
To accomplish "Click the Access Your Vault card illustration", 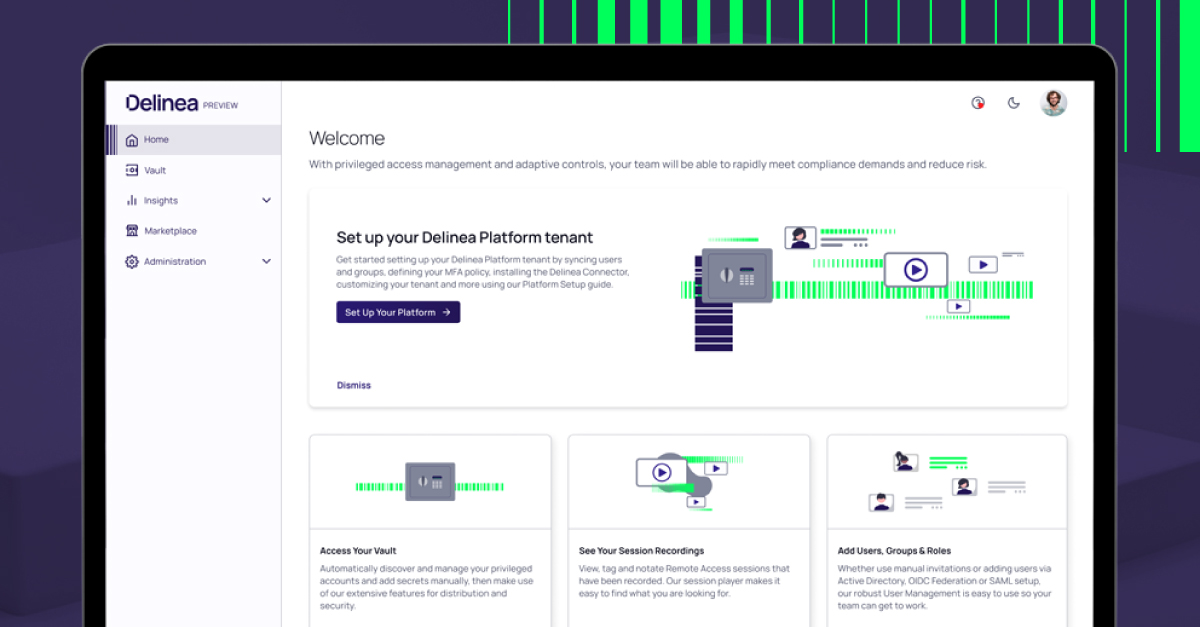I will coord(430,482).
